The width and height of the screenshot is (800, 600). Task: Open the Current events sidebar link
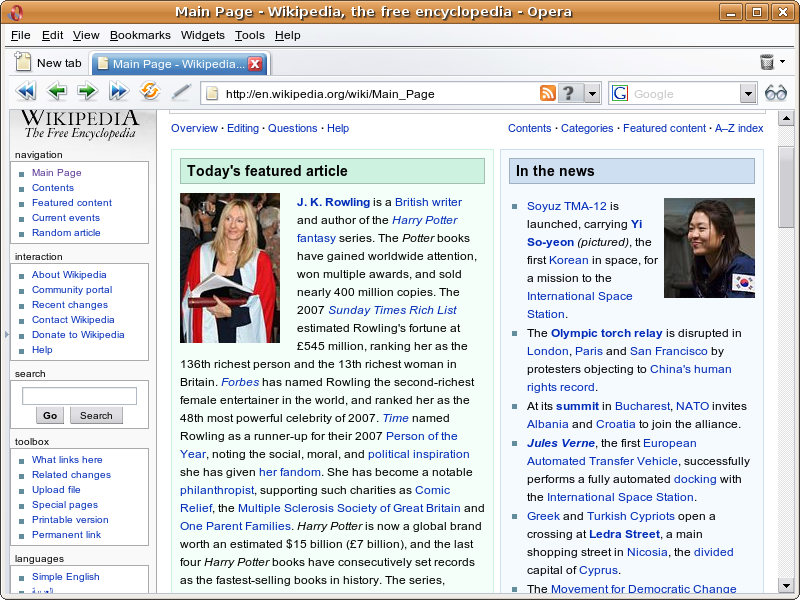pos(66,218)
